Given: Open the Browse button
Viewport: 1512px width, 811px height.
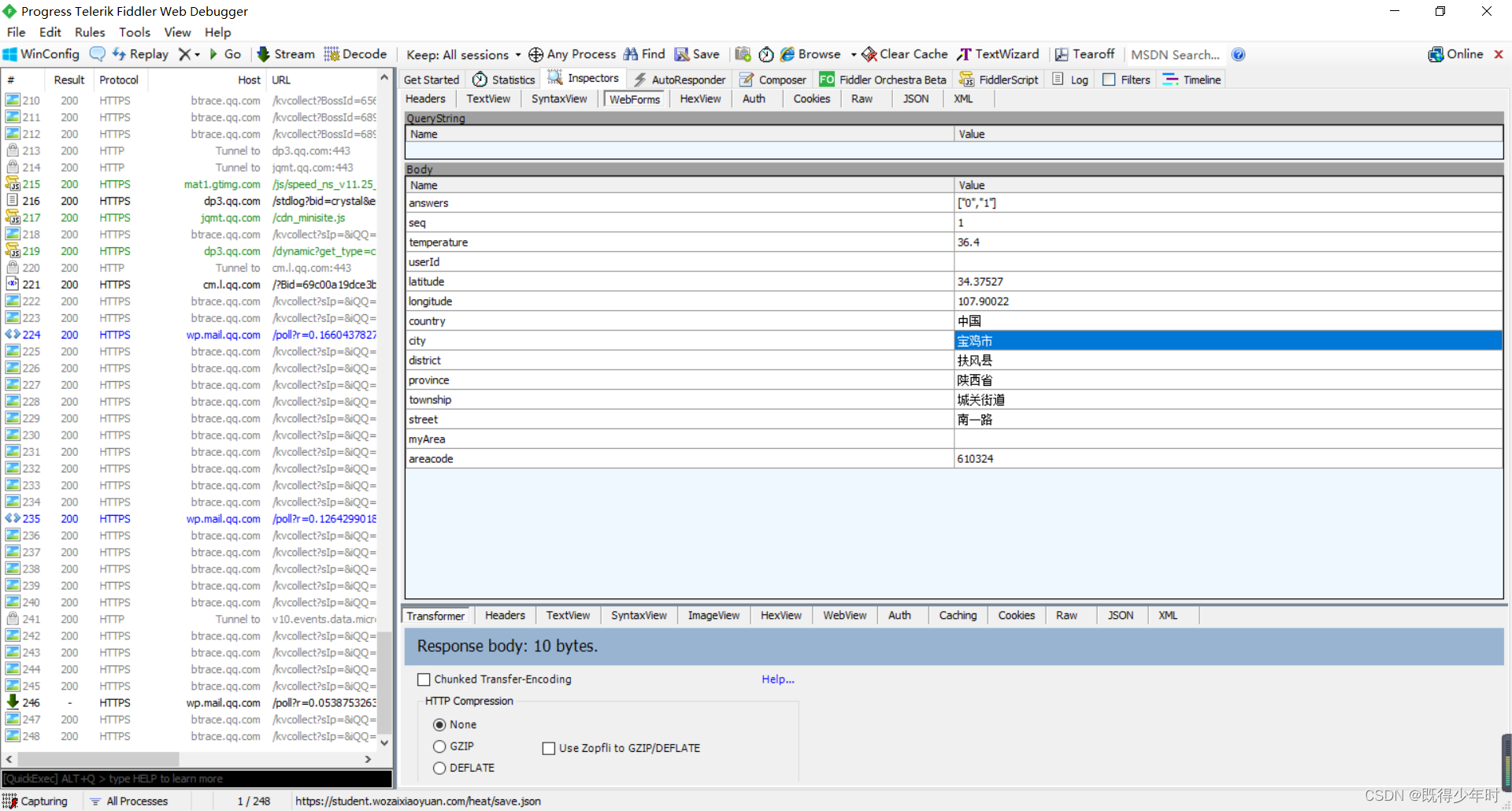Looking at the screenshot, I should 811,54.
